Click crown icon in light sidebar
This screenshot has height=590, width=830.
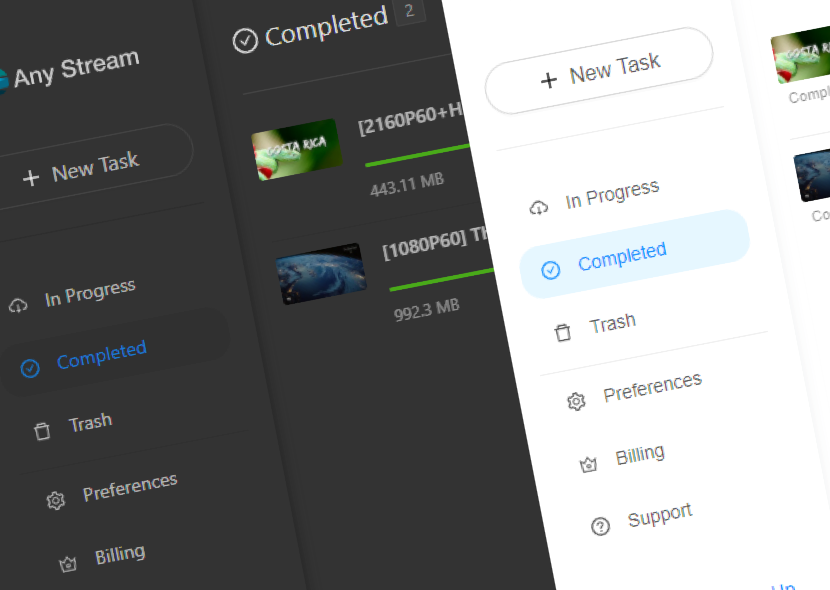[588, 464]
